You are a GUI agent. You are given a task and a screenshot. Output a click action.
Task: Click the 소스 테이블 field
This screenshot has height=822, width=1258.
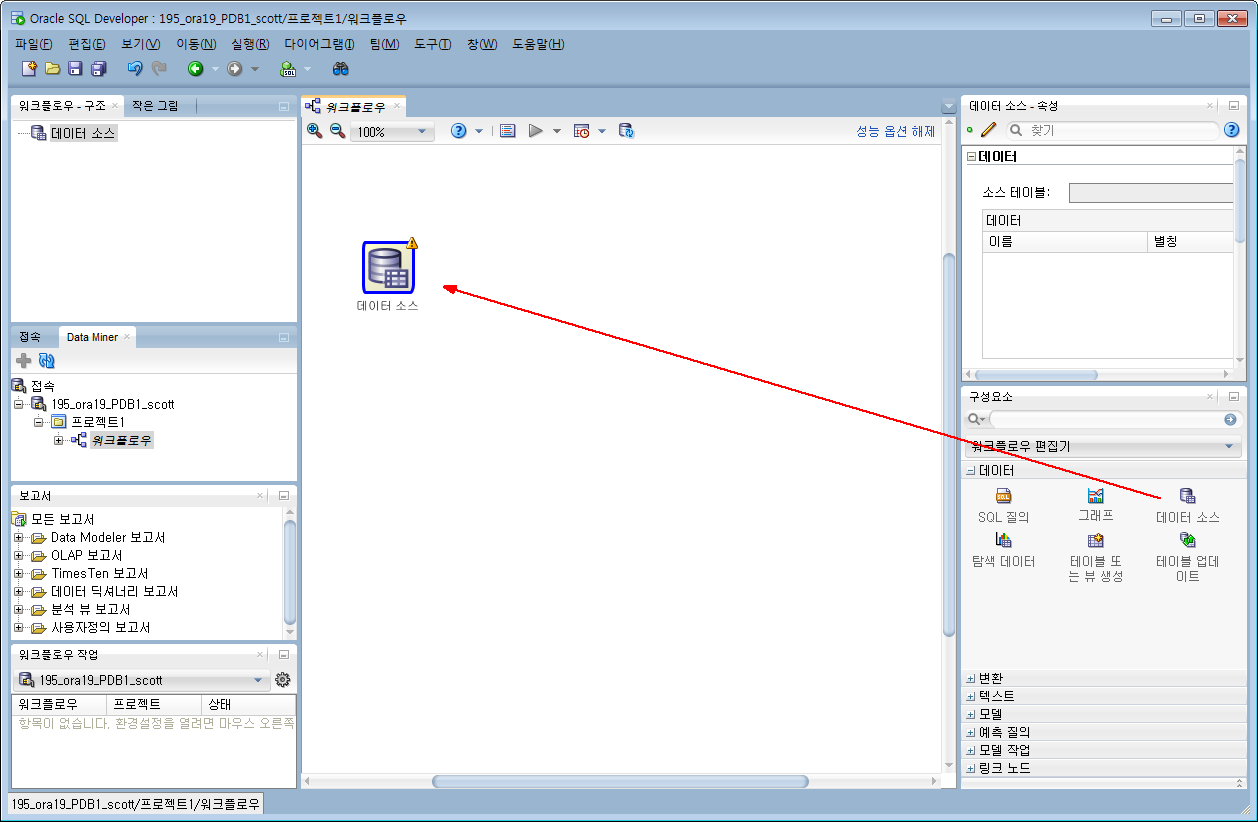pyautogui.click(x=1152, y=193)
